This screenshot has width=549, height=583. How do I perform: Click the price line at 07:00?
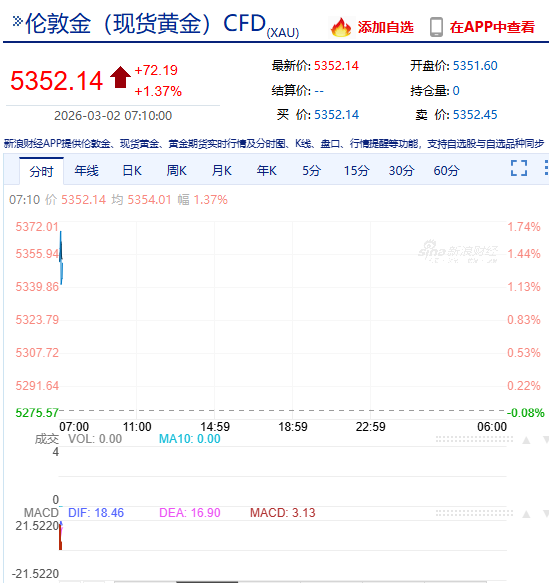pos(61,258)
